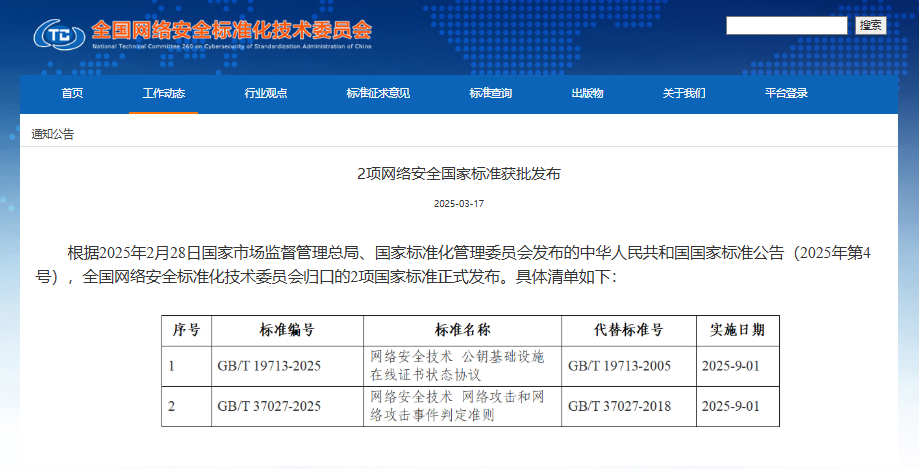
Task: Click the publish date 2025-03-17
Action: (459, 204)
